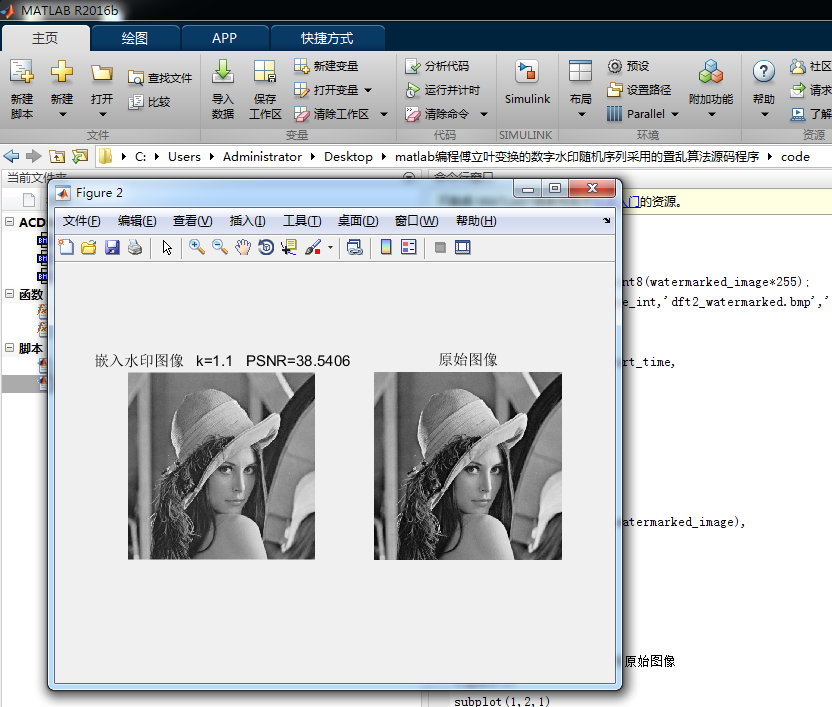
Task: Select the Pan hand tool
Action: [243, 247]
